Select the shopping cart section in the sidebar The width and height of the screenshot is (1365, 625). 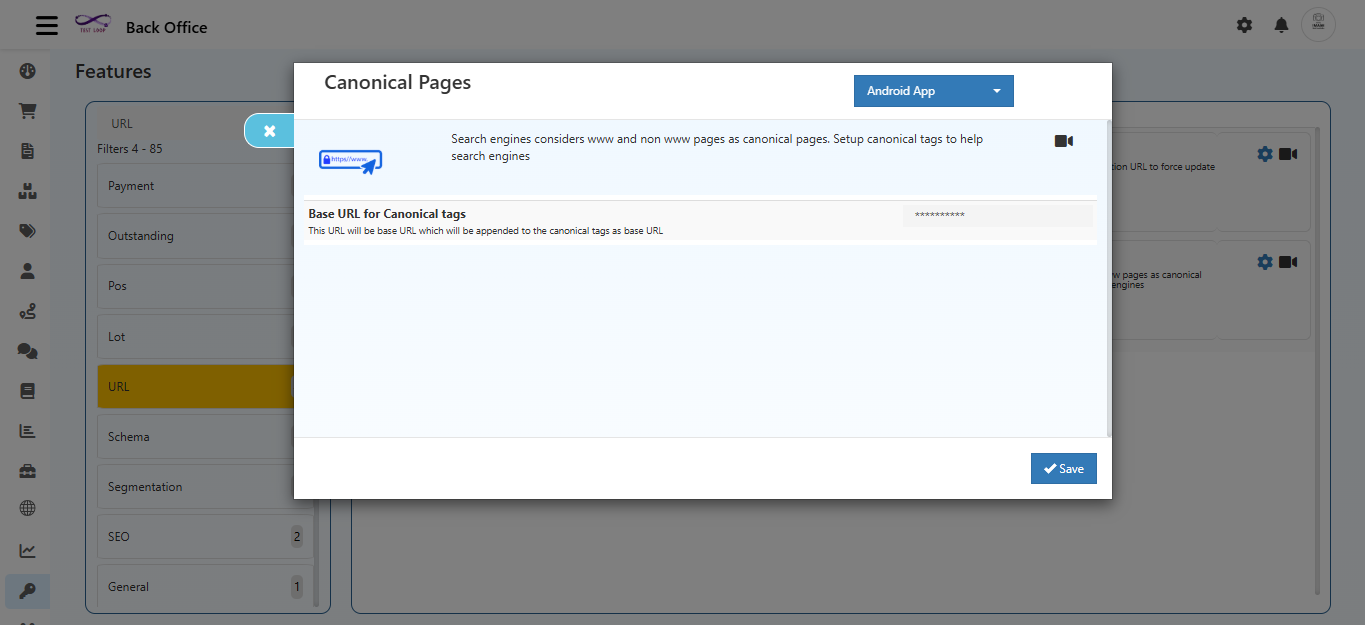27,111
